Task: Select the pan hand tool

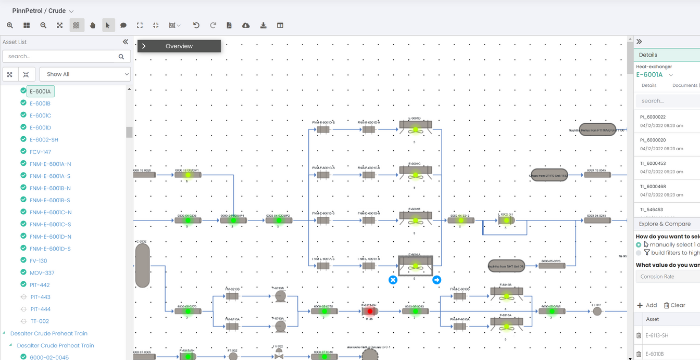Action: pyautogui.click(x=93, y=25)
